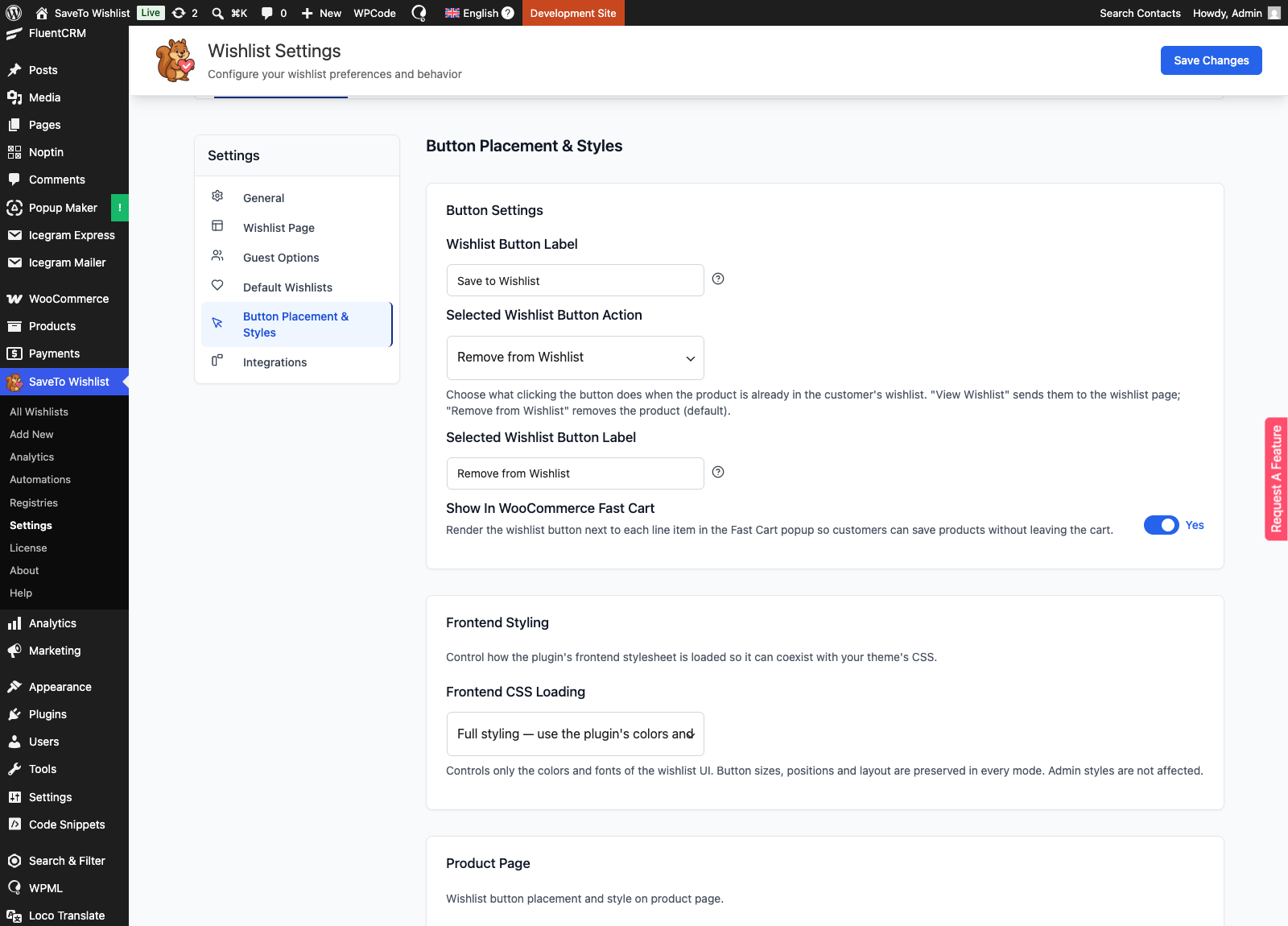Viewport: 1288px width, 926px height.
Task: Click the Save Changes button
Action: tap(1211, 60)
